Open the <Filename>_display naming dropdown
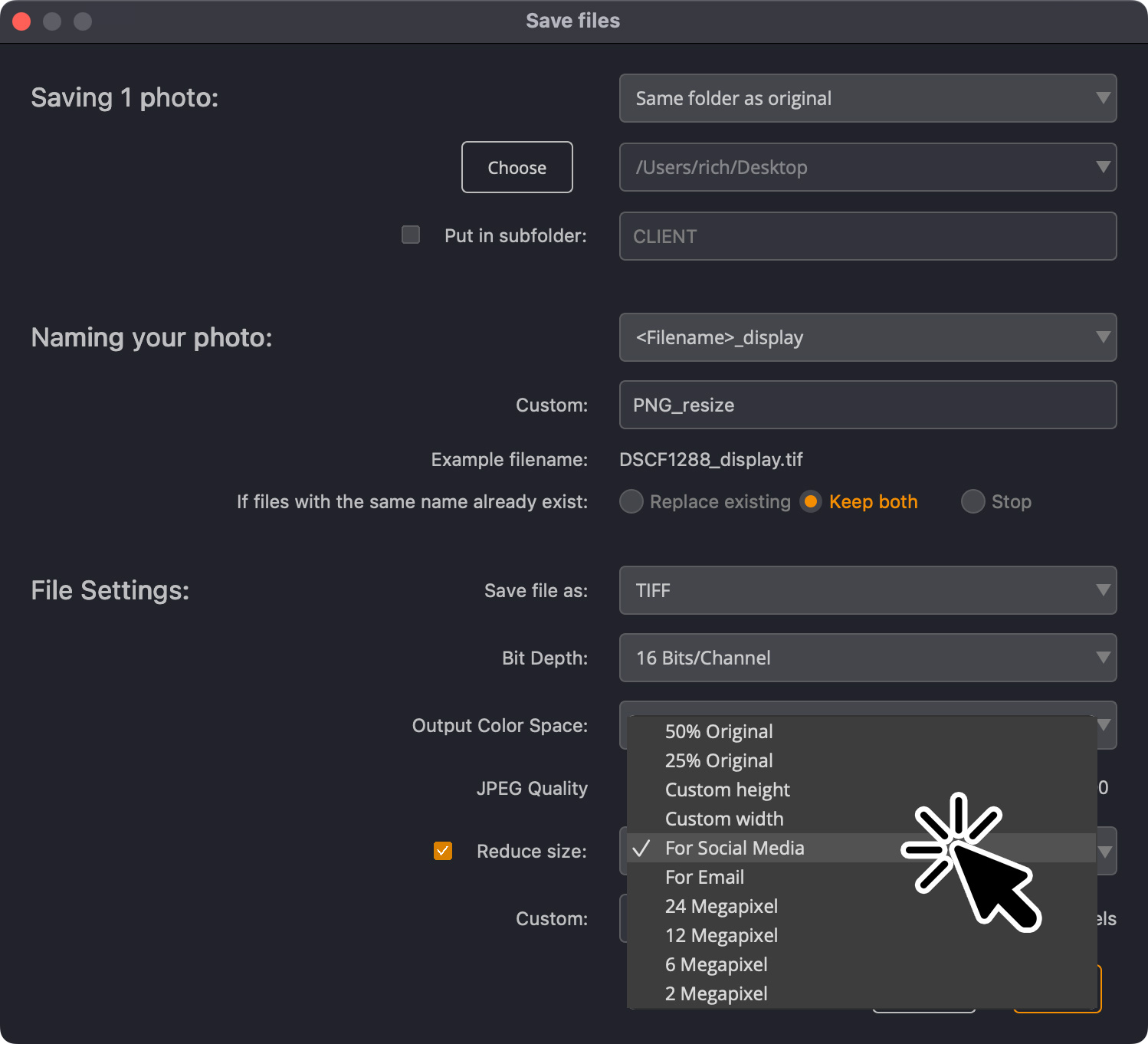Image resolution: width=1148 pixels, height=1044 pixels. pyautogui.click(x=868, y=337)
